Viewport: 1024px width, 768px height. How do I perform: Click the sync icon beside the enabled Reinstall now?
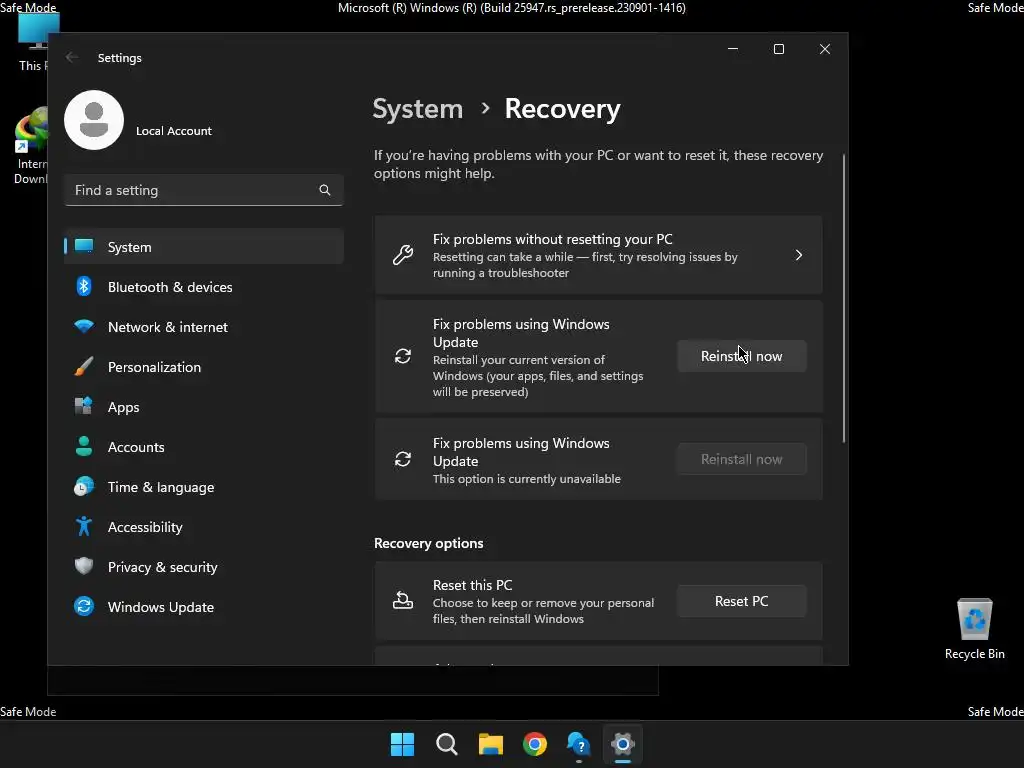pos(403,356)
